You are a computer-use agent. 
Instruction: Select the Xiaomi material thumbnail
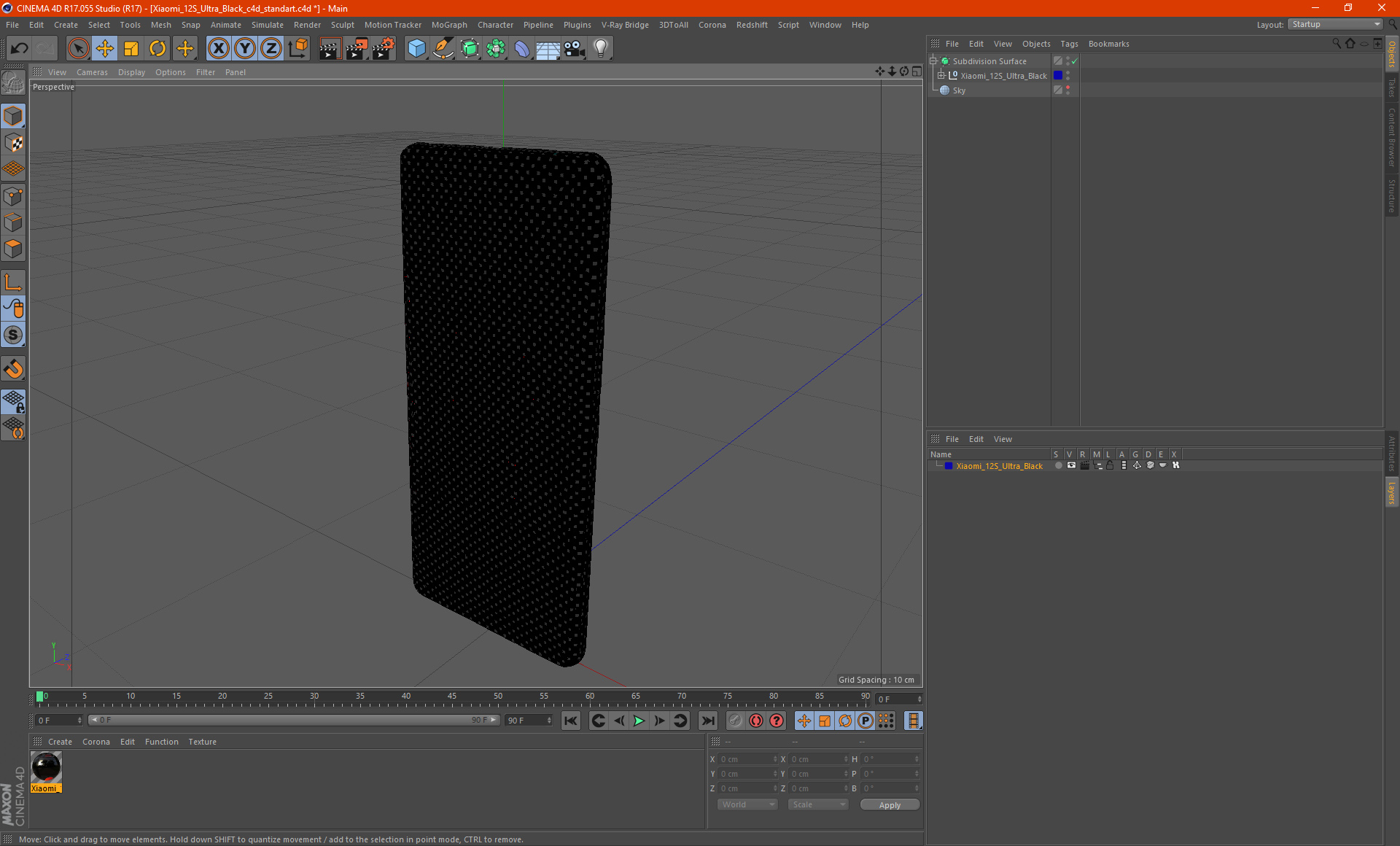(46, 768)
